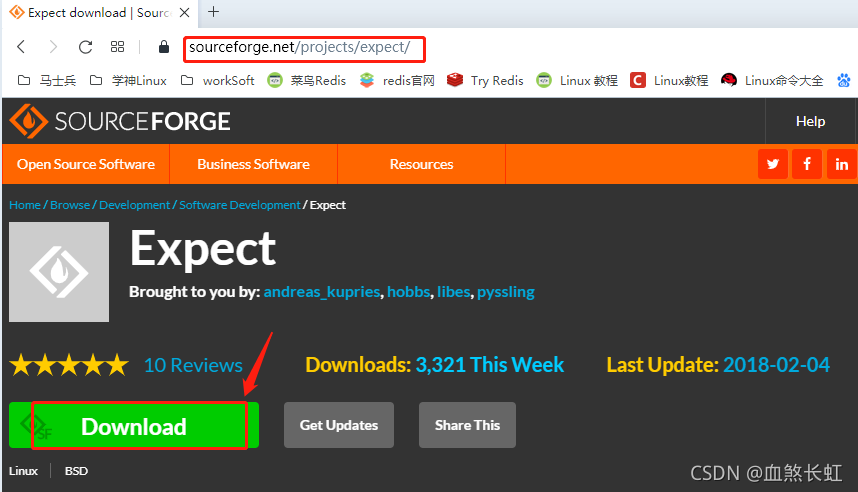Open the Linux命令大全 bookmark
This screenshot has height=492, width=858.
[x=772, y=81]
